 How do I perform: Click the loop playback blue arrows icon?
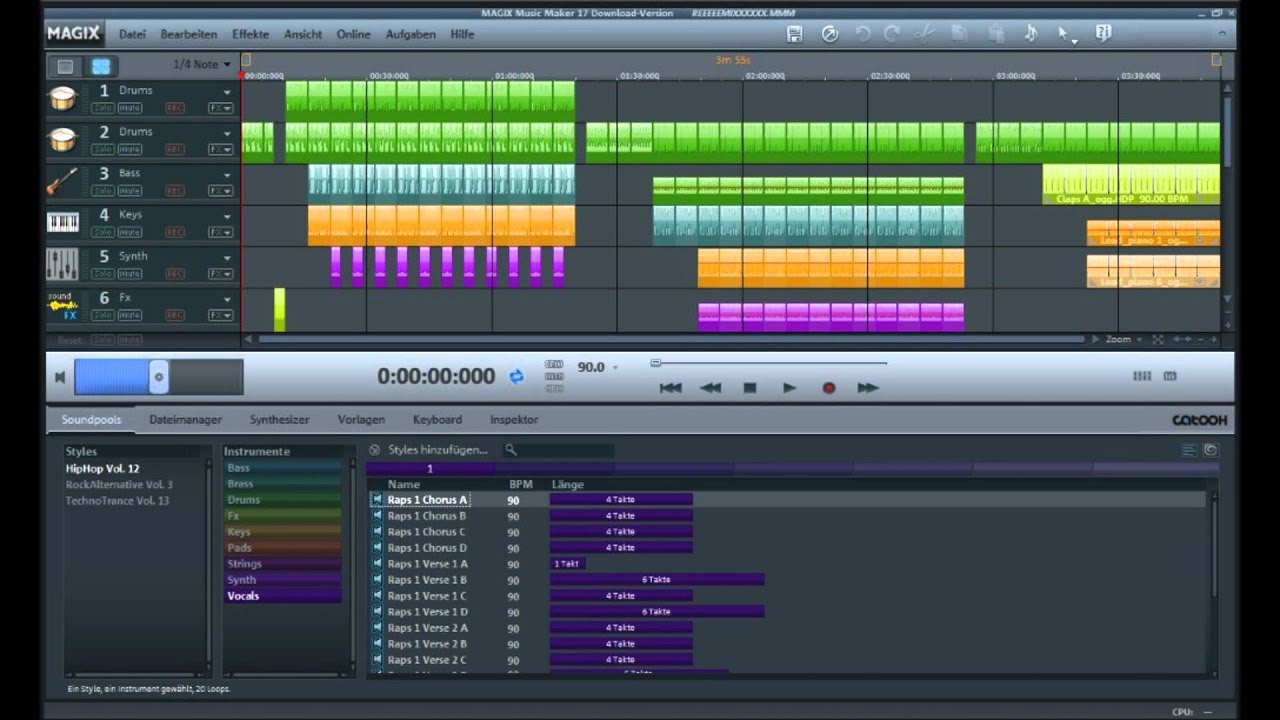point(517,376)
